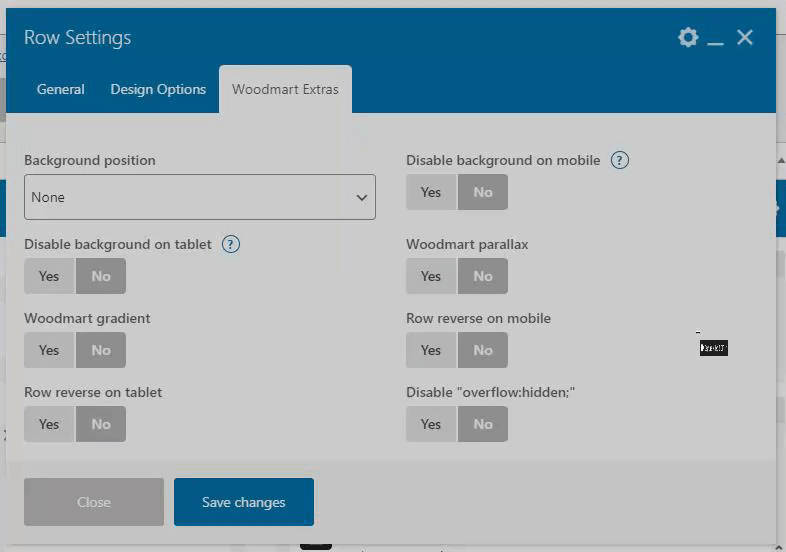
Task: Click the Background position label
Action: pos(90,160)
